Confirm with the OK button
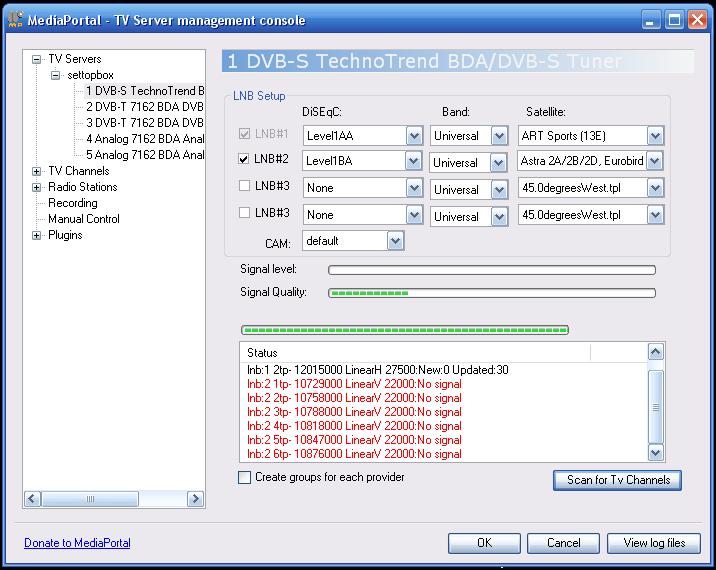The width and height of the screenshot is (716, 570). (484, 543)
